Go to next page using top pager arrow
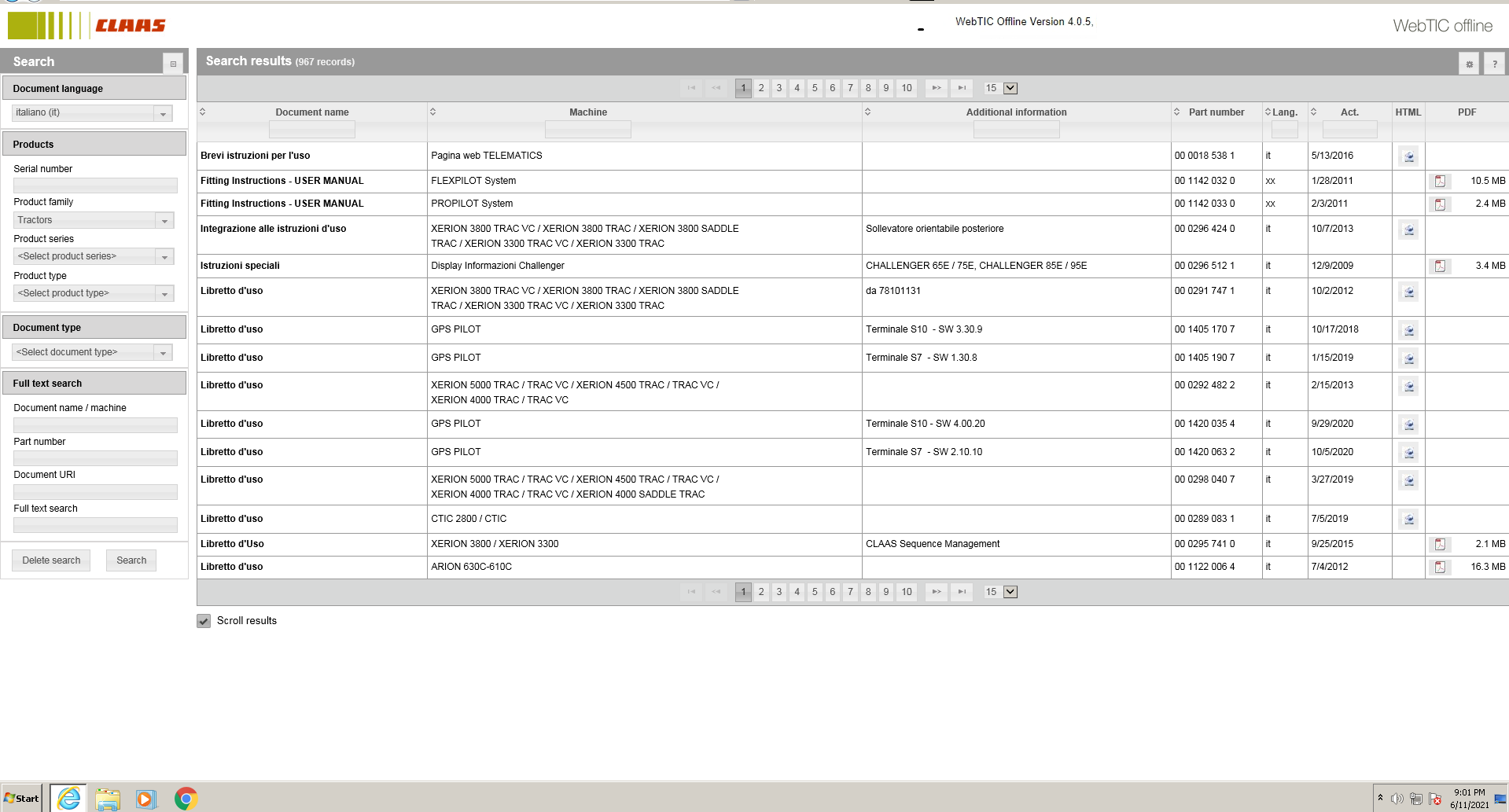This screenshot has width=1509, height=812. [x=936, y=88]
